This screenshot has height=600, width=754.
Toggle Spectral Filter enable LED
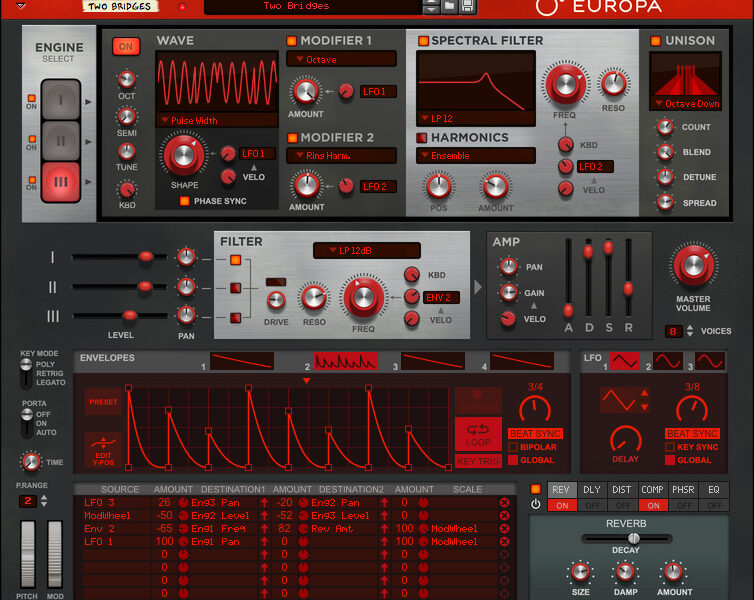click(423, 41)
